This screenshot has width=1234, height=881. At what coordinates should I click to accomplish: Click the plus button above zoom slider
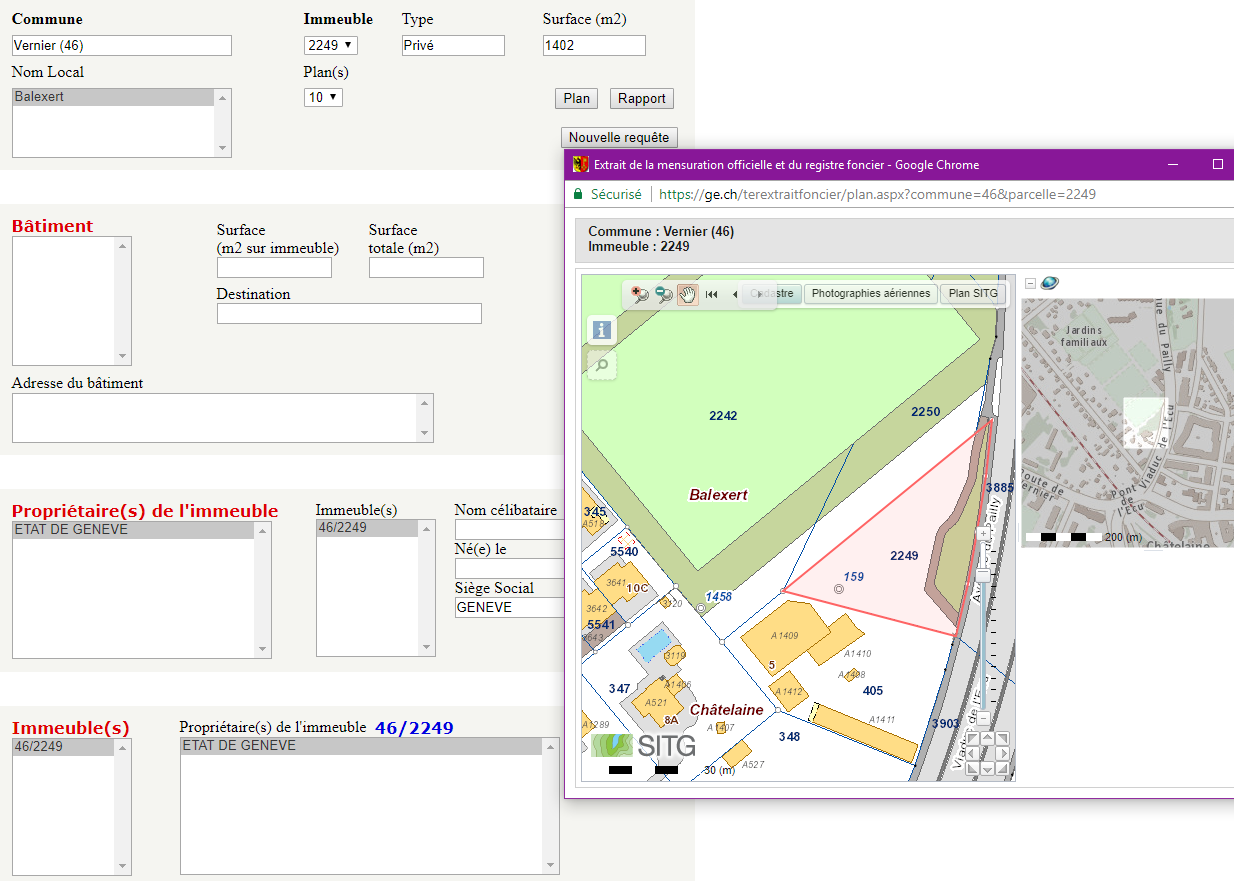983,534
